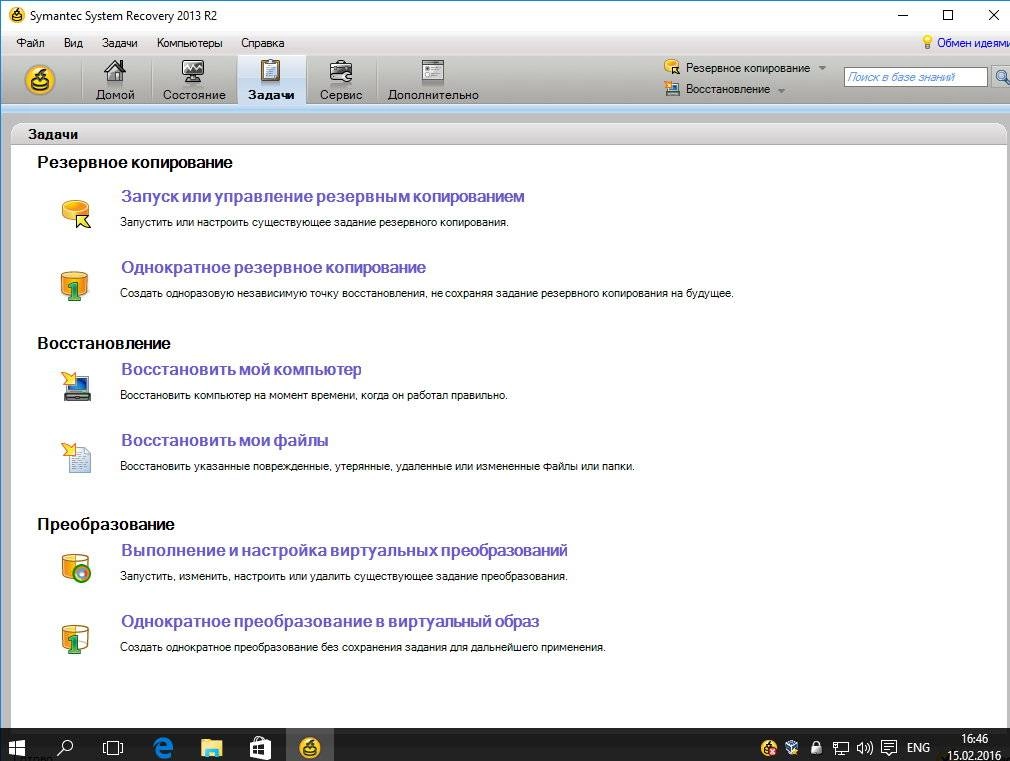The height and width of the screenshot is (761, 1010).
Task: Open the Справка menu
Action: 263,43
